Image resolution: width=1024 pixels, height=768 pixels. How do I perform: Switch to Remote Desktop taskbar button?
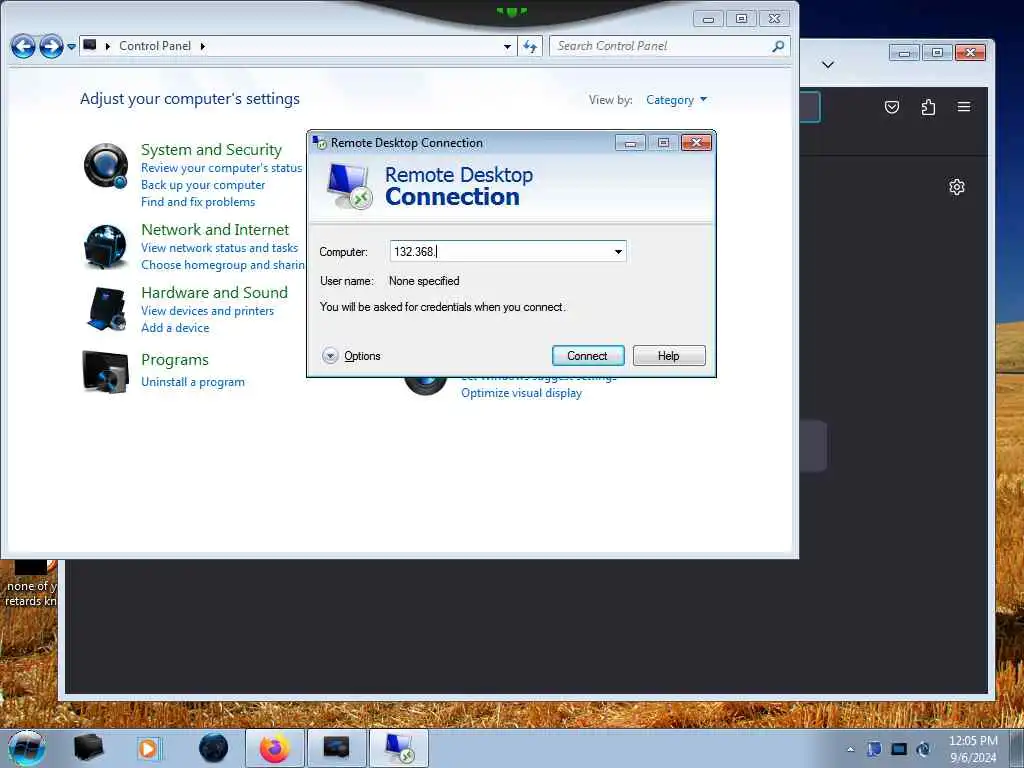coord(399,748)
